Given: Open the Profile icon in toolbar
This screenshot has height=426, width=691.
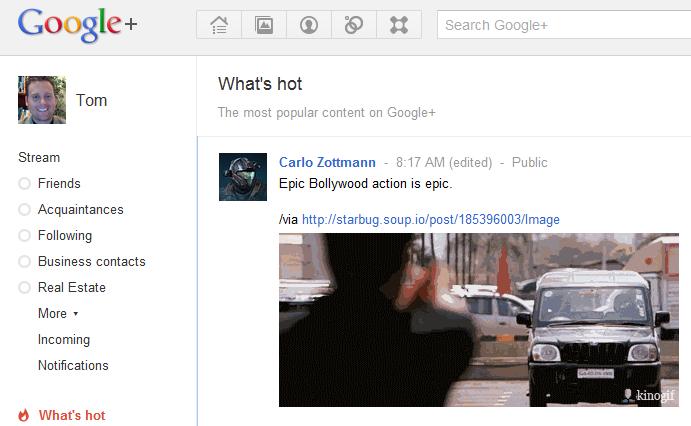Looking at the screenshot, I should (x=309, y=25).
